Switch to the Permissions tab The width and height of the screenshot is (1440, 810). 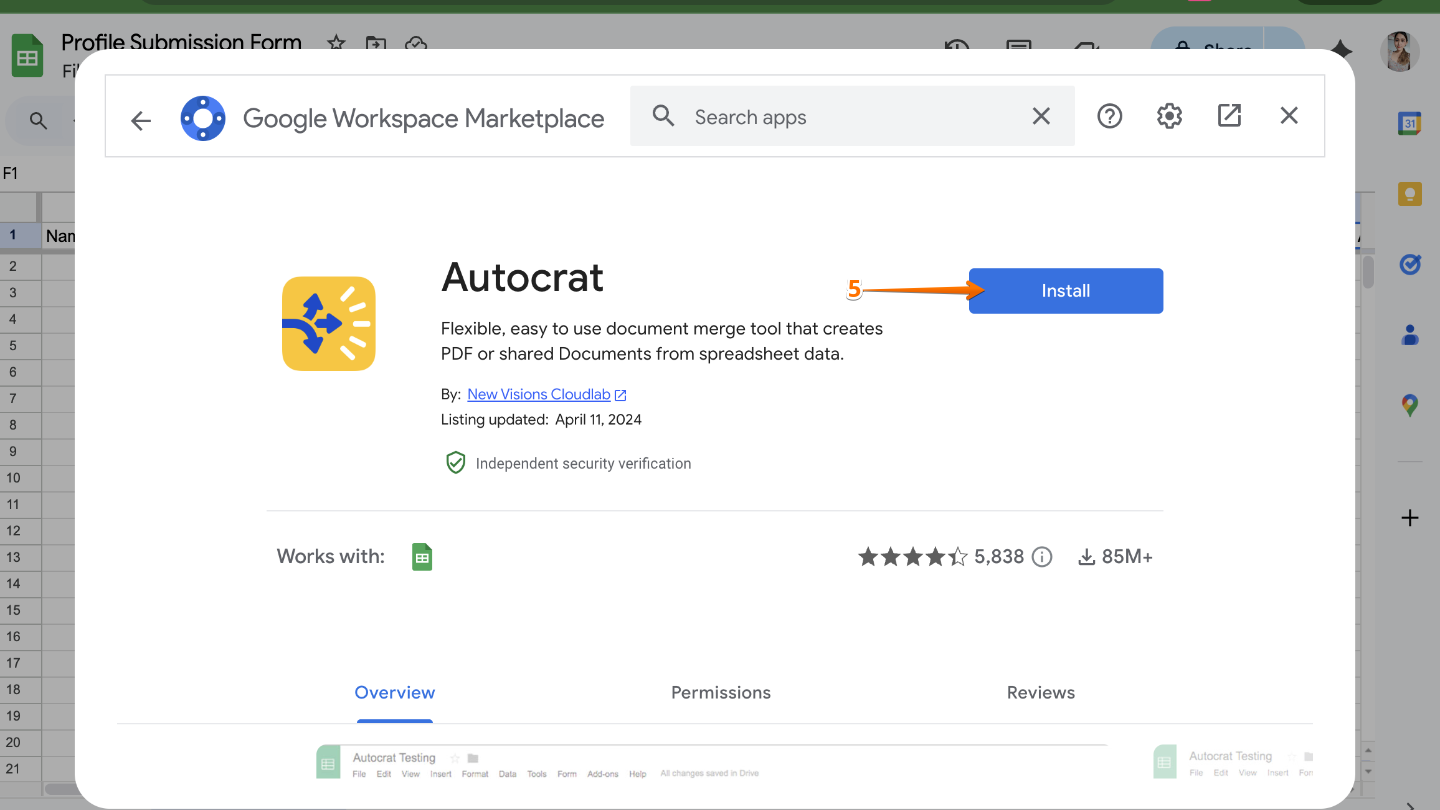point(720,692)
